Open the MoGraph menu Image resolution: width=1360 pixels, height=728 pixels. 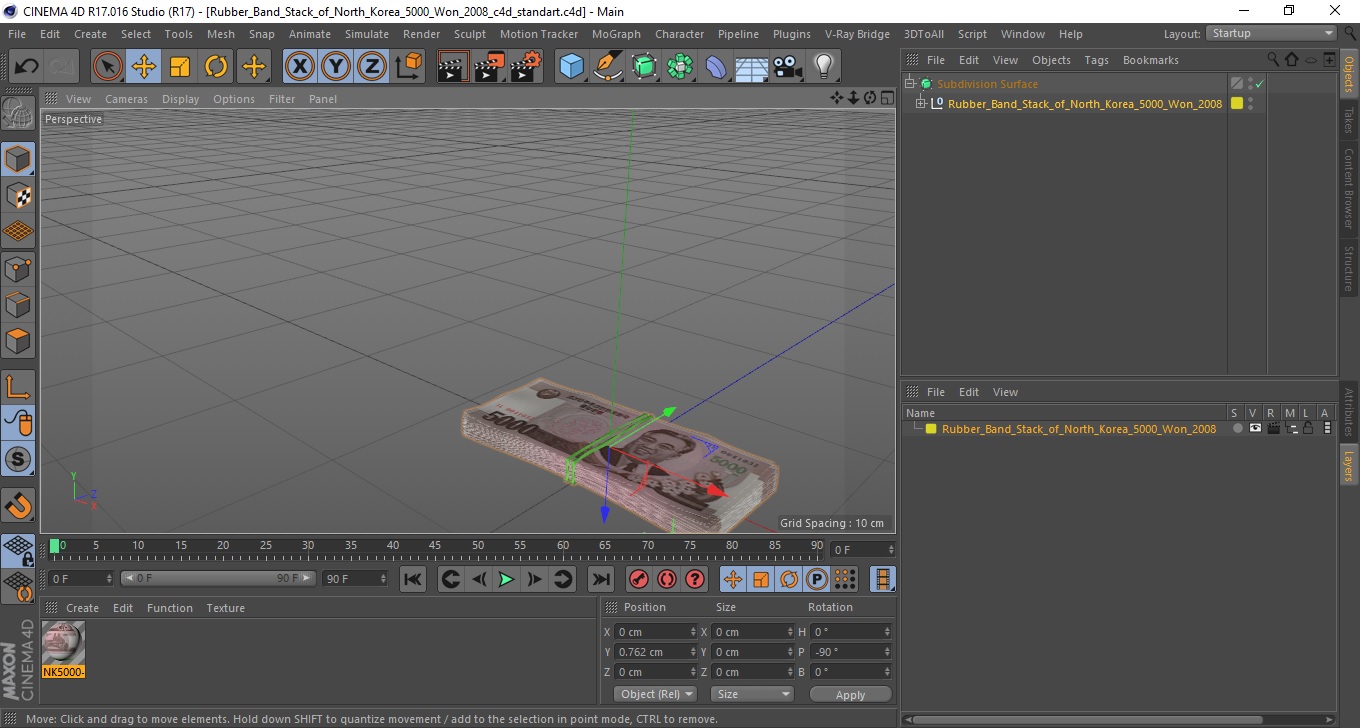pos(616,34)
